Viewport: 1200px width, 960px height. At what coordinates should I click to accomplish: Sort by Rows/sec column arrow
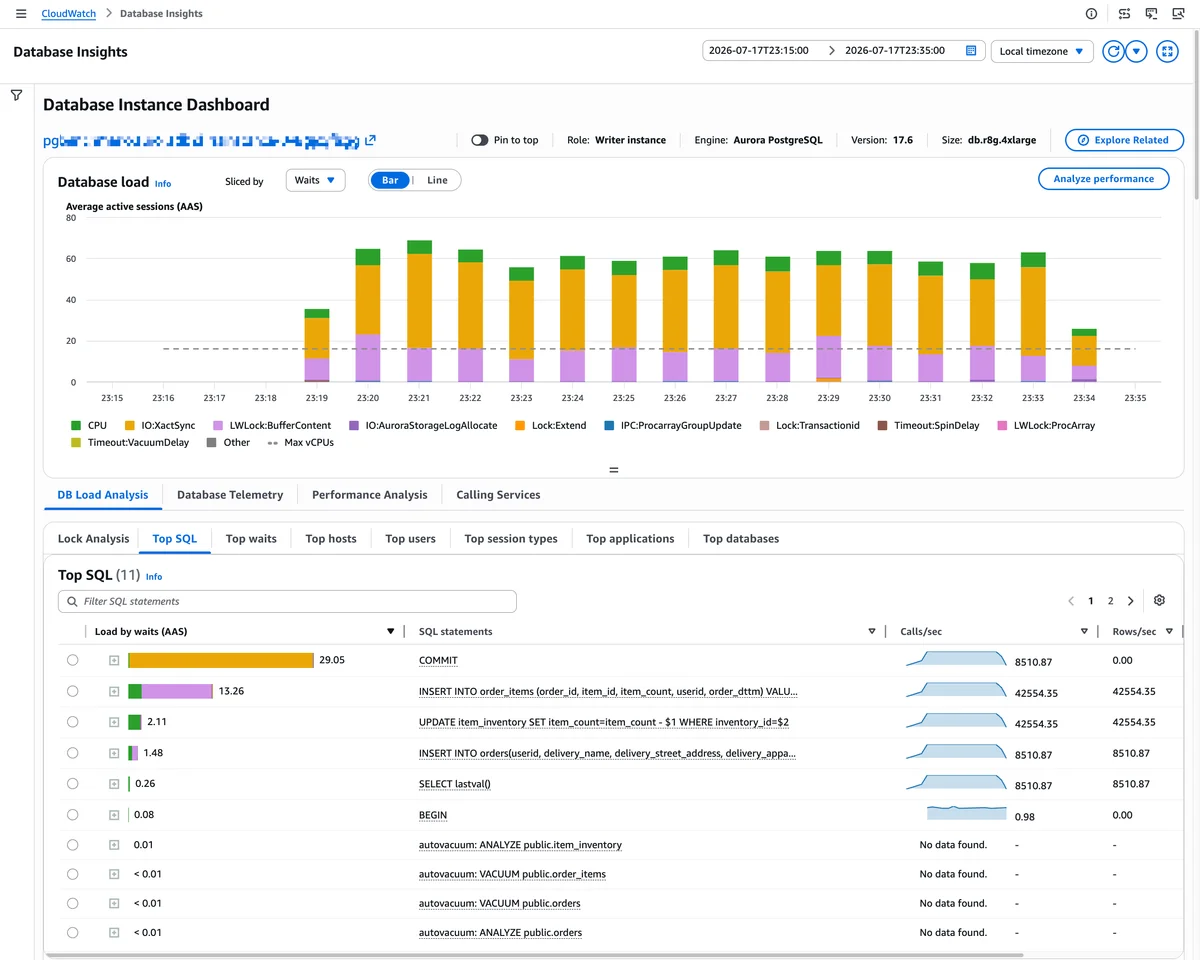(1169, 632)
